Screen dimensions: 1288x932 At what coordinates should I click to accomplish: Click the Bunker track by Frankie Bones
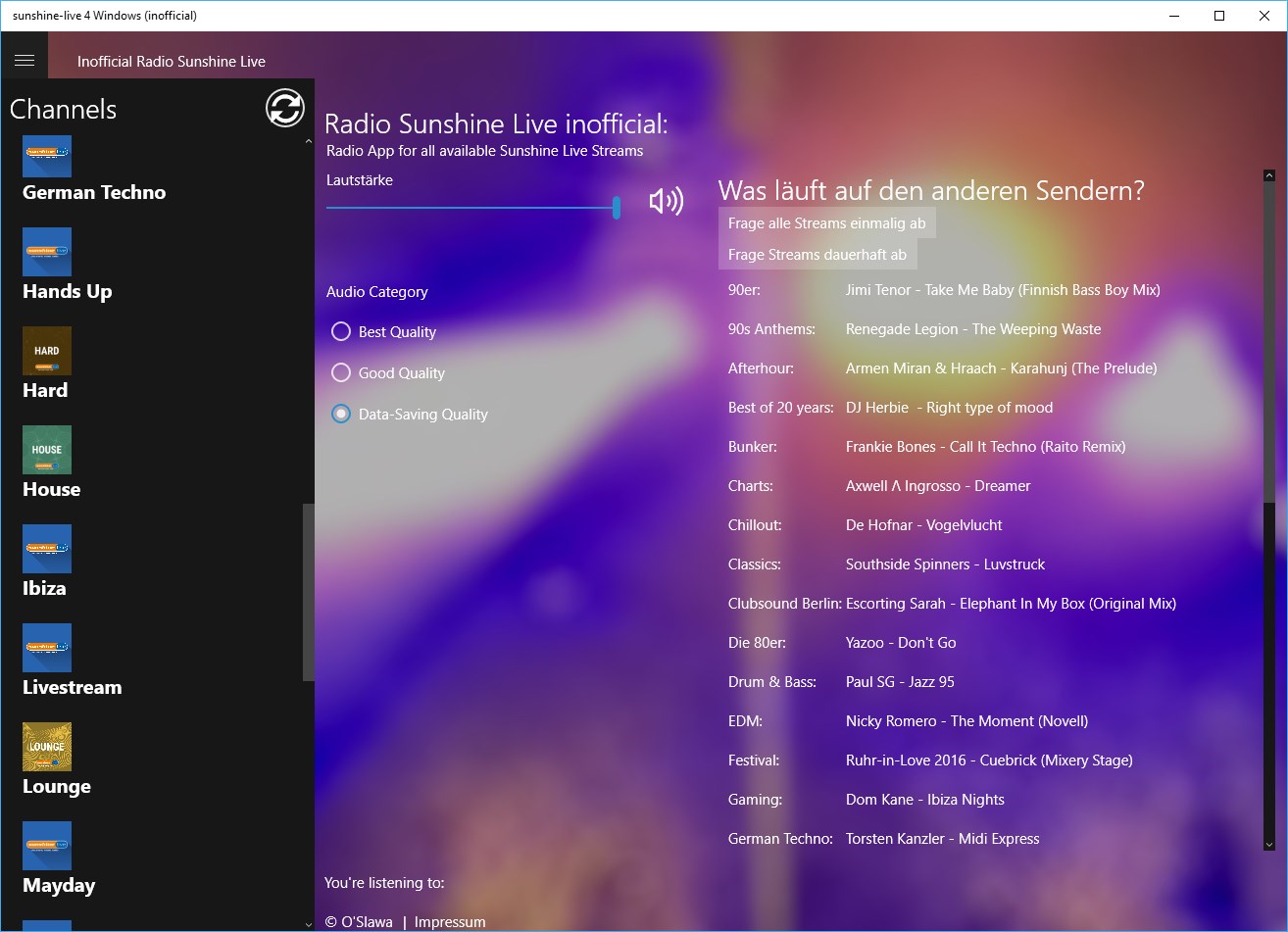click(985, 447)
